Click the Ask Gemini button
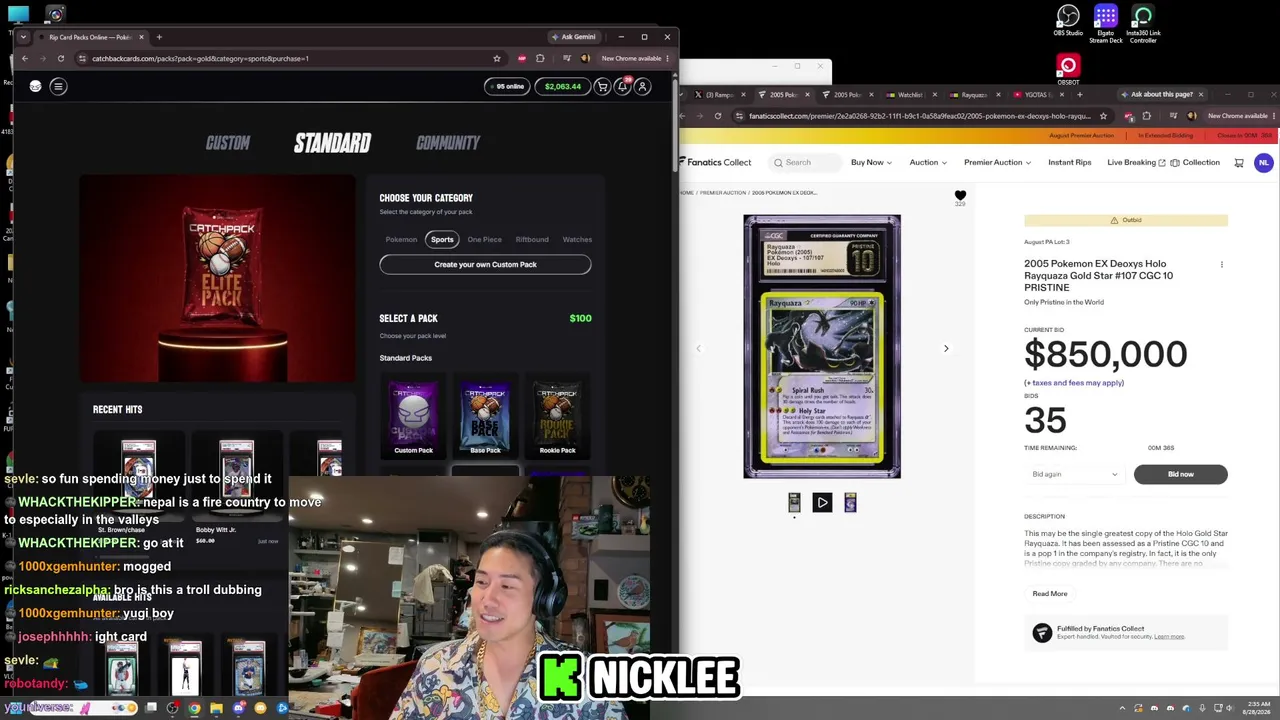This screenshot has height=720, width=1280. [573, 37]
